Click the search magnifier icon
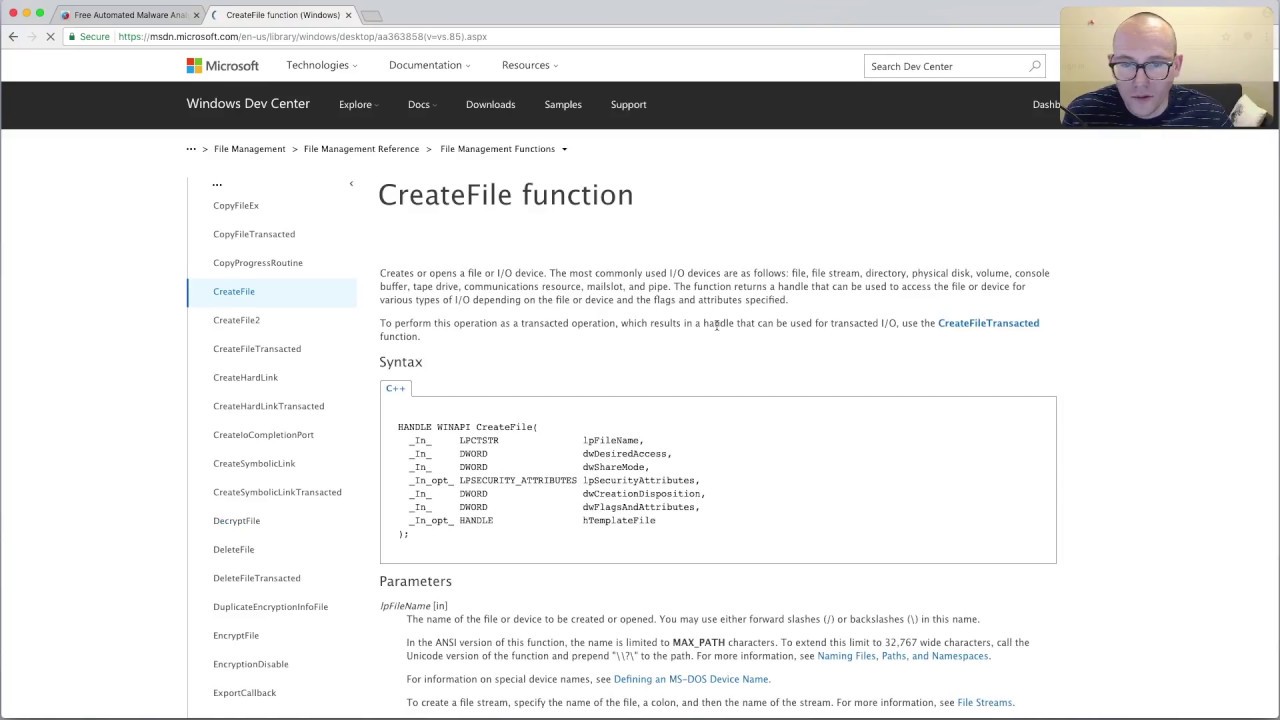 [1035, 66]
